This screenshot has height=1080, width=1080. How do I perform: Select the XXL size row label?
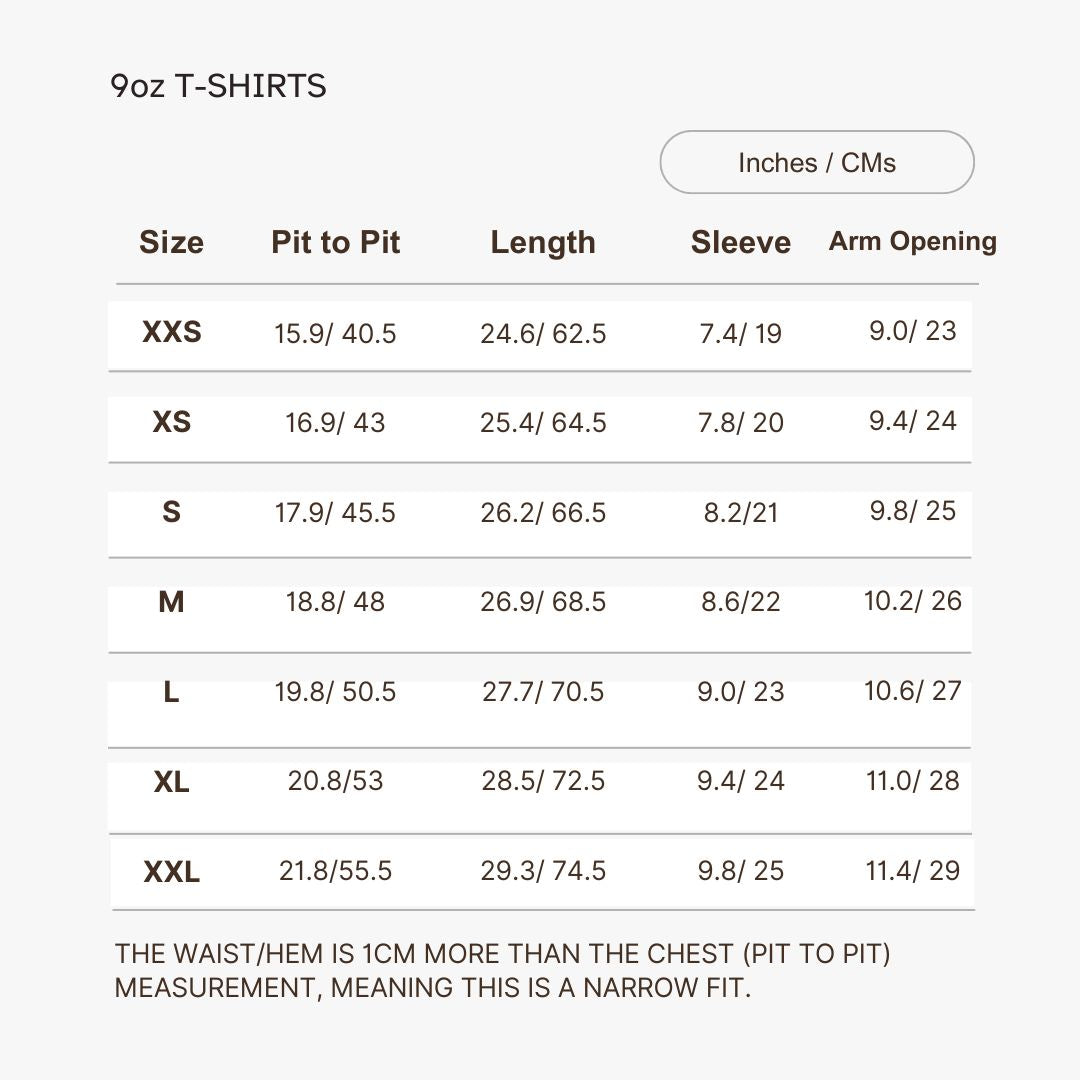(x=171, y=871)
